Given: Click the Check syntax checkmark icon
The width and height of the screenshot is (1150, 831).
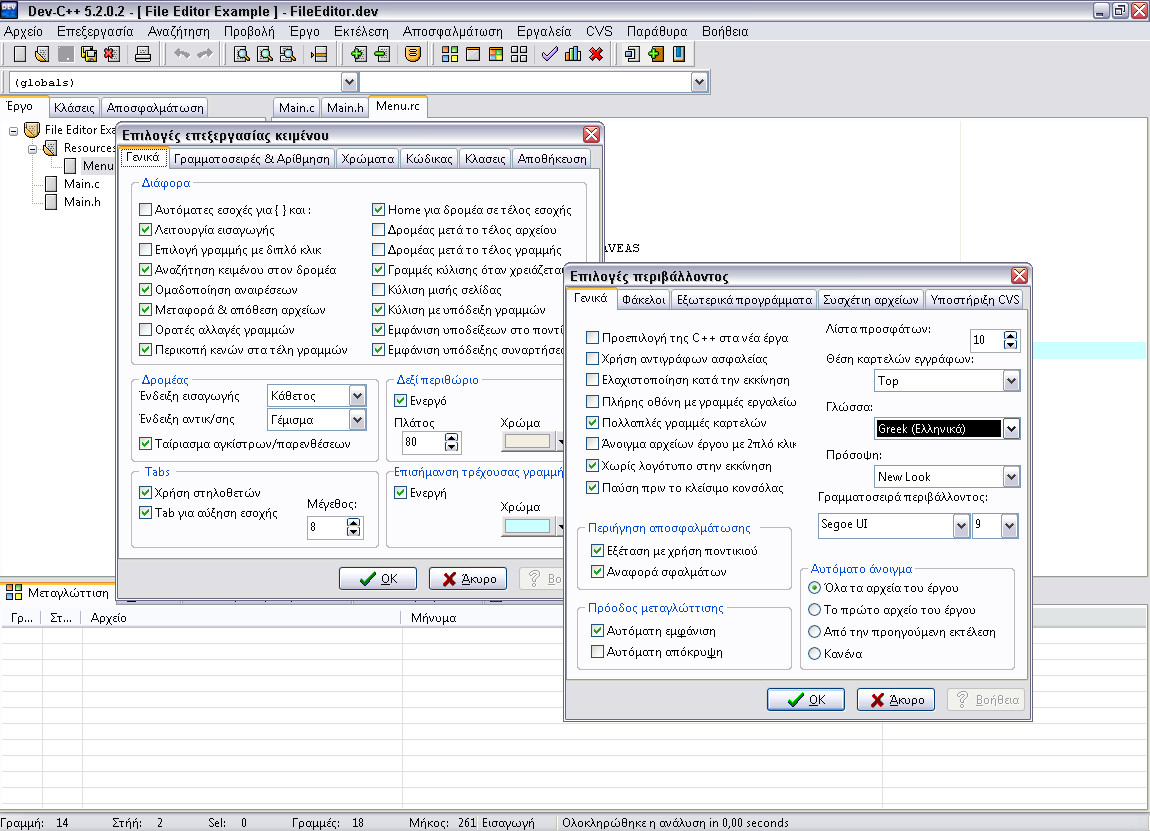Looking at the screenshot, I should pos(550,54).
